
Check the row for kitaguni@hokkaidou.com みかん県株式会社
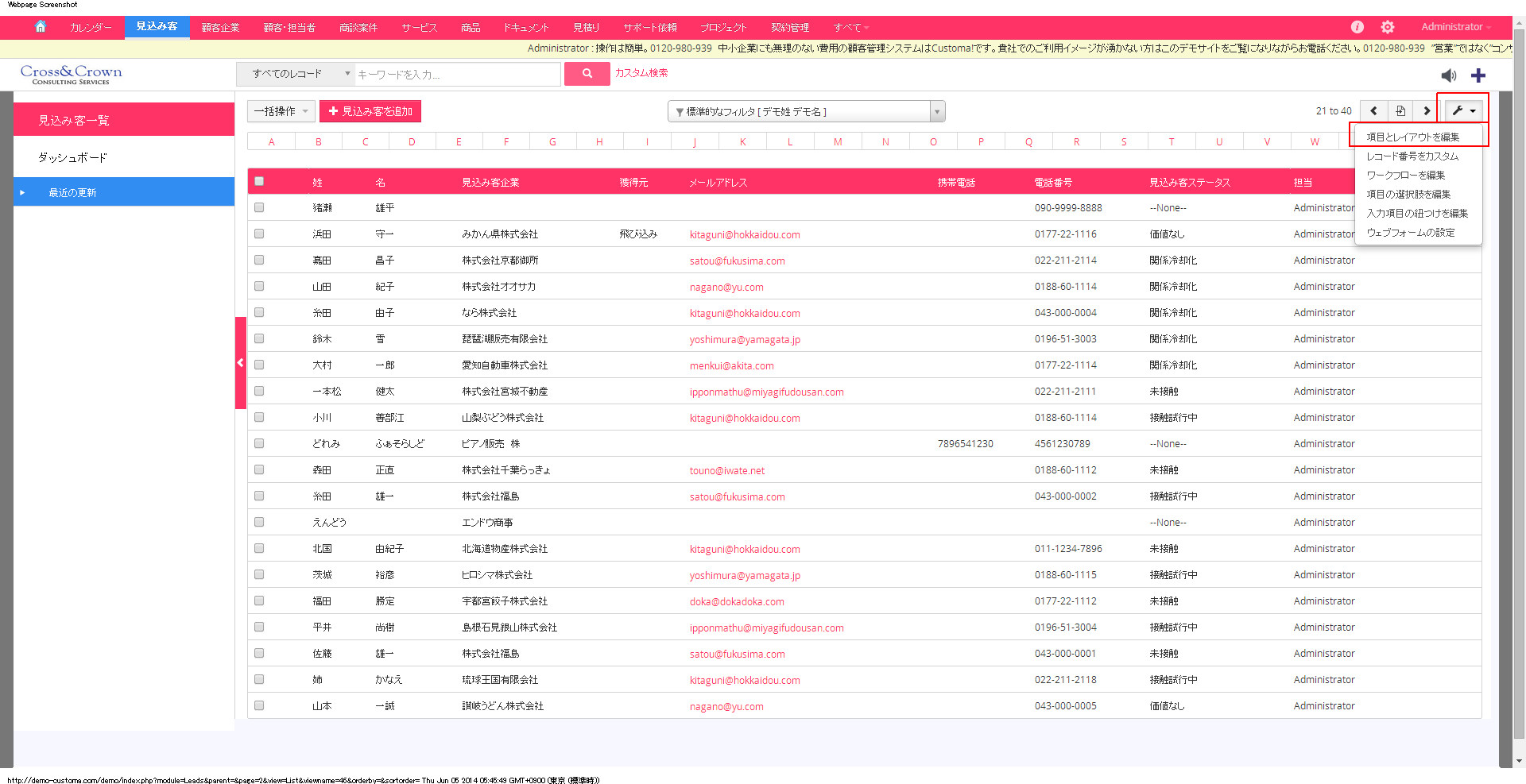(x=259, y=234)
